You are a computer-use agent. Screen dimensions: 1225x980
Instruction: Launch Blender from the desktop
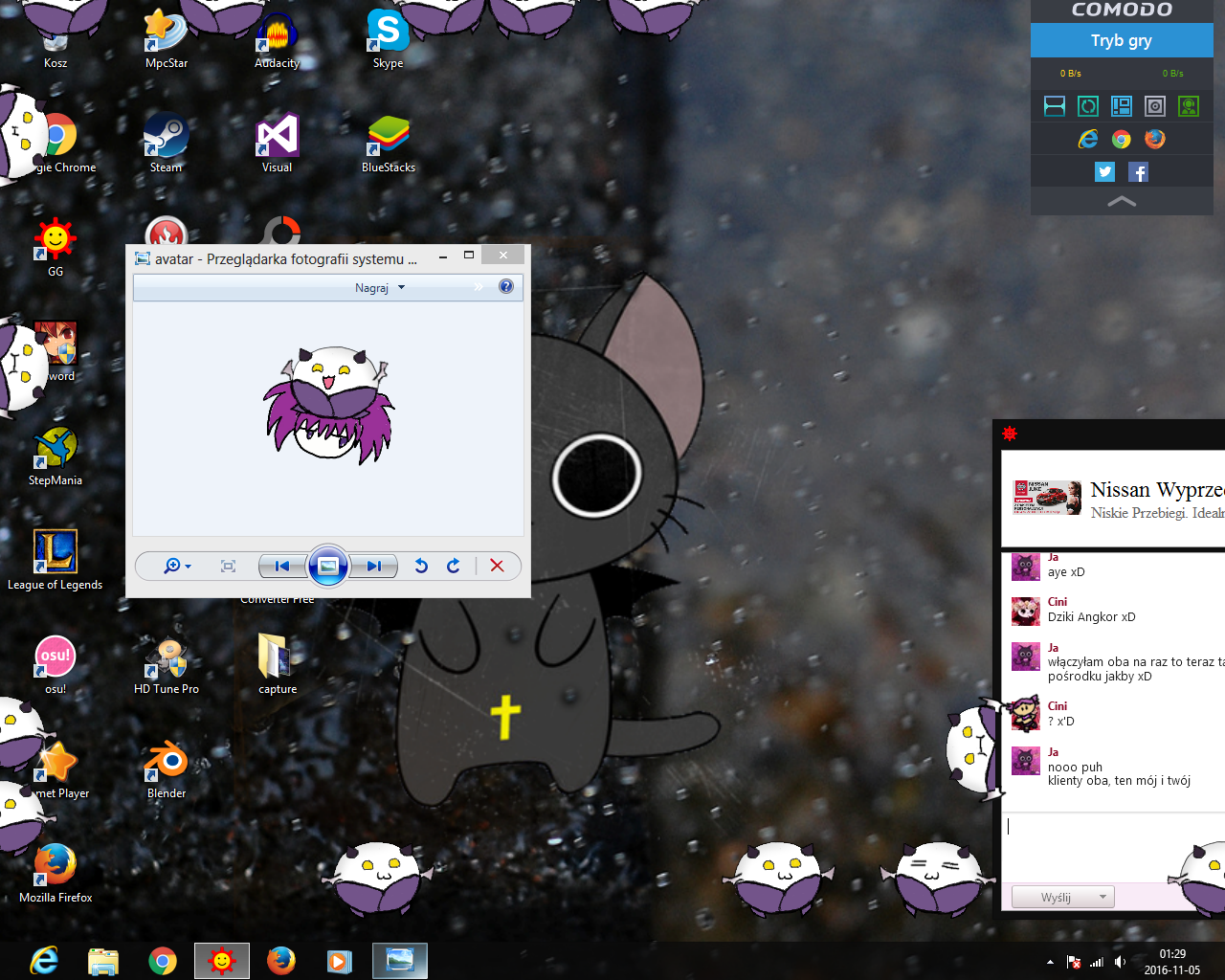click(x=167, y=768)
